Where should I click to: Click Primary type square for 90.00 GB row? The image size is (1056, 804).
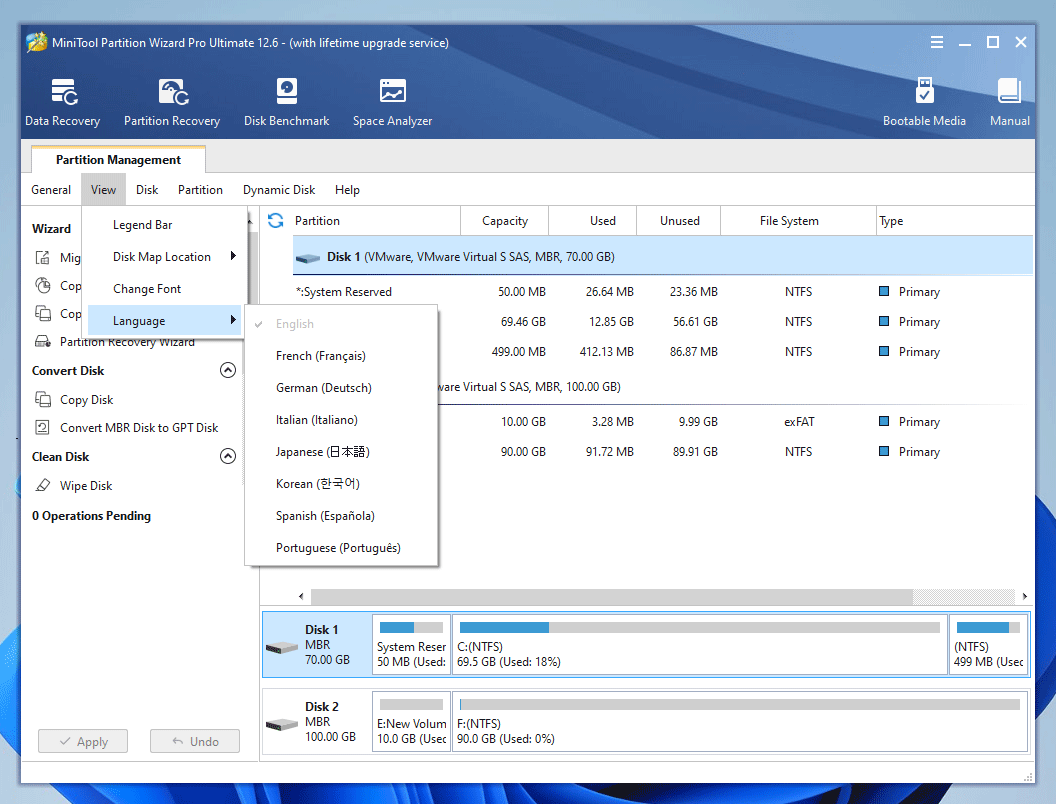(884, 451)
